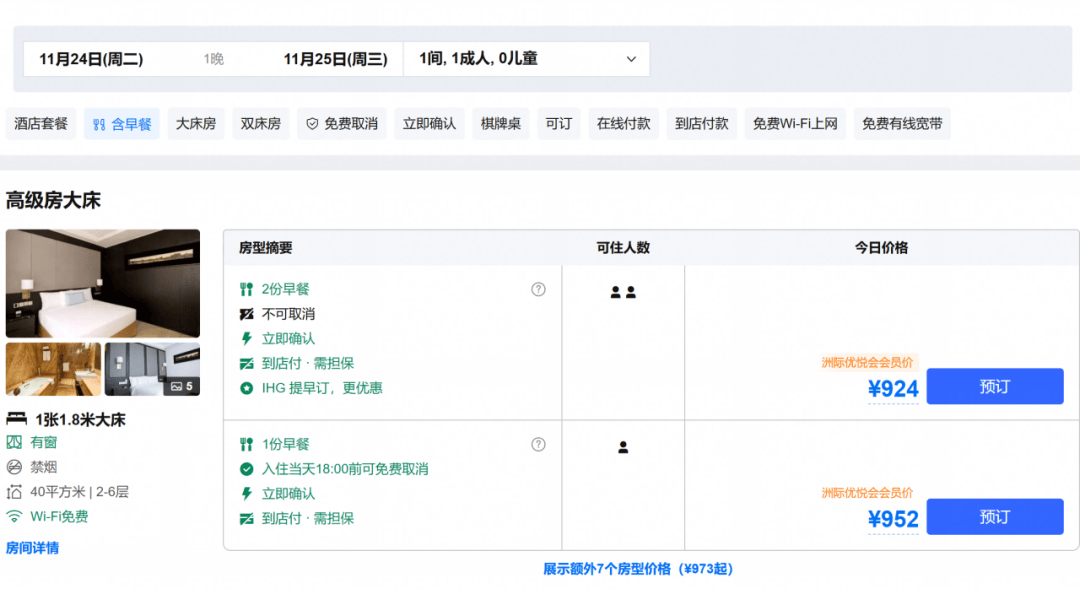1080x589 pixels.
Task: Click the non-refundable icon beside 不可取消
Action: pos(246,314)
